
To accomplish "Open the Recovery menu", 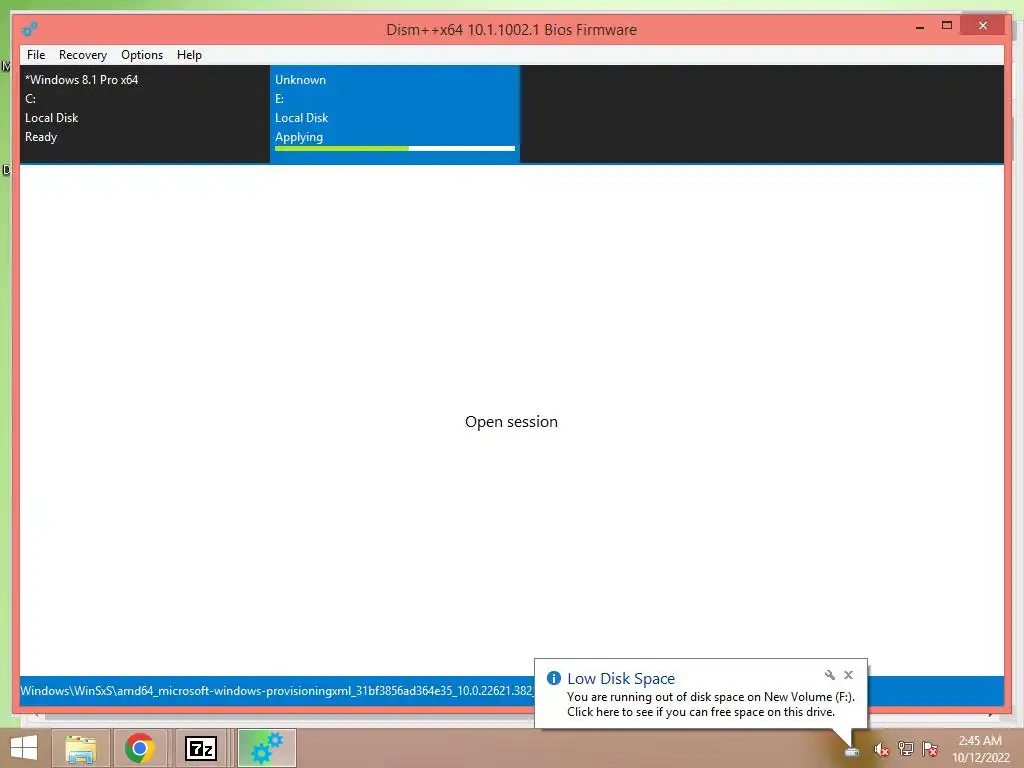I will [82, 55].
